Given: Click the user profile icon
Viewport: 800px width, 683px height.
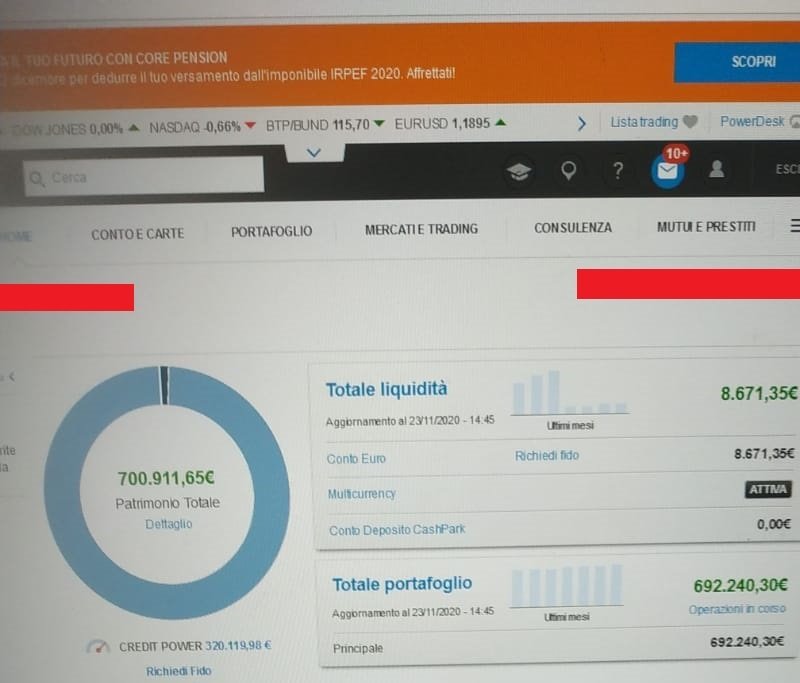Looking at the screenshot, I should tap(716, 170).
